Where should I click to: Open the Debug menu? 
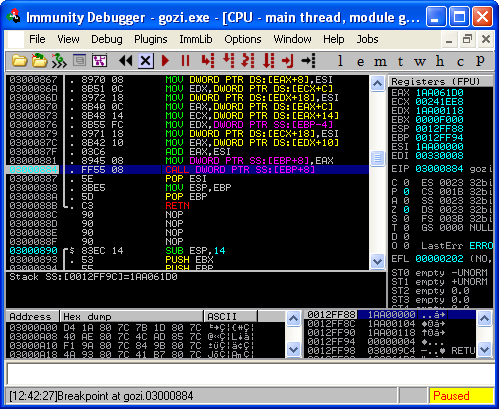107,39
